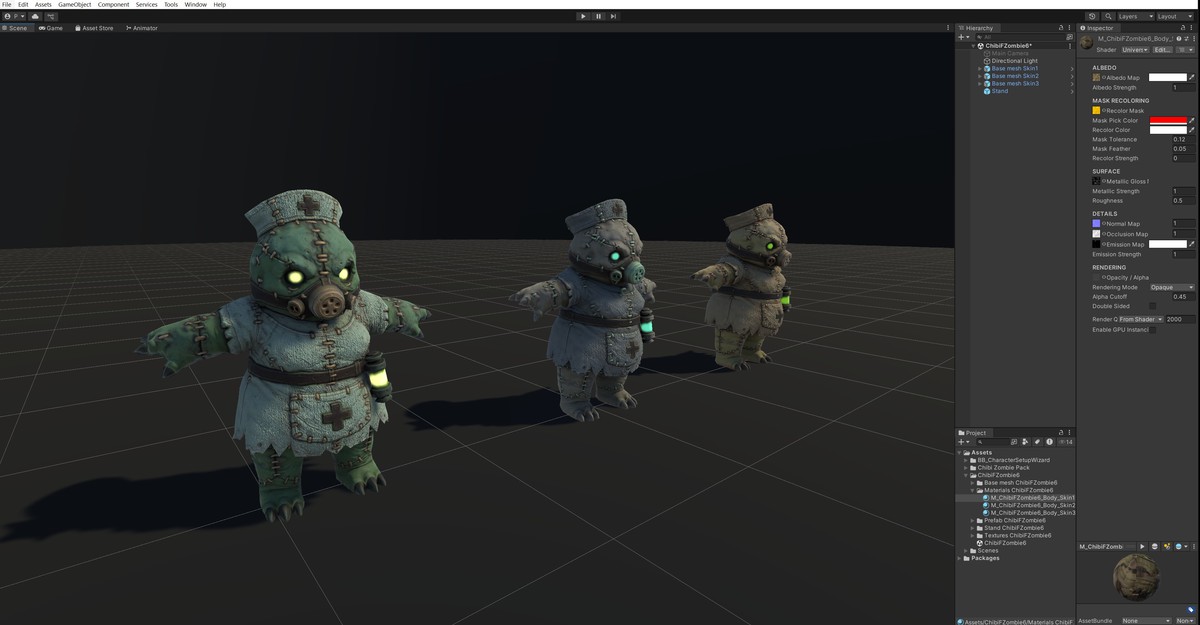The width and height of the screenshot is (1200, 625).
Task: Click the Play button in the top toolbar
Action: [x=583, y=16]
